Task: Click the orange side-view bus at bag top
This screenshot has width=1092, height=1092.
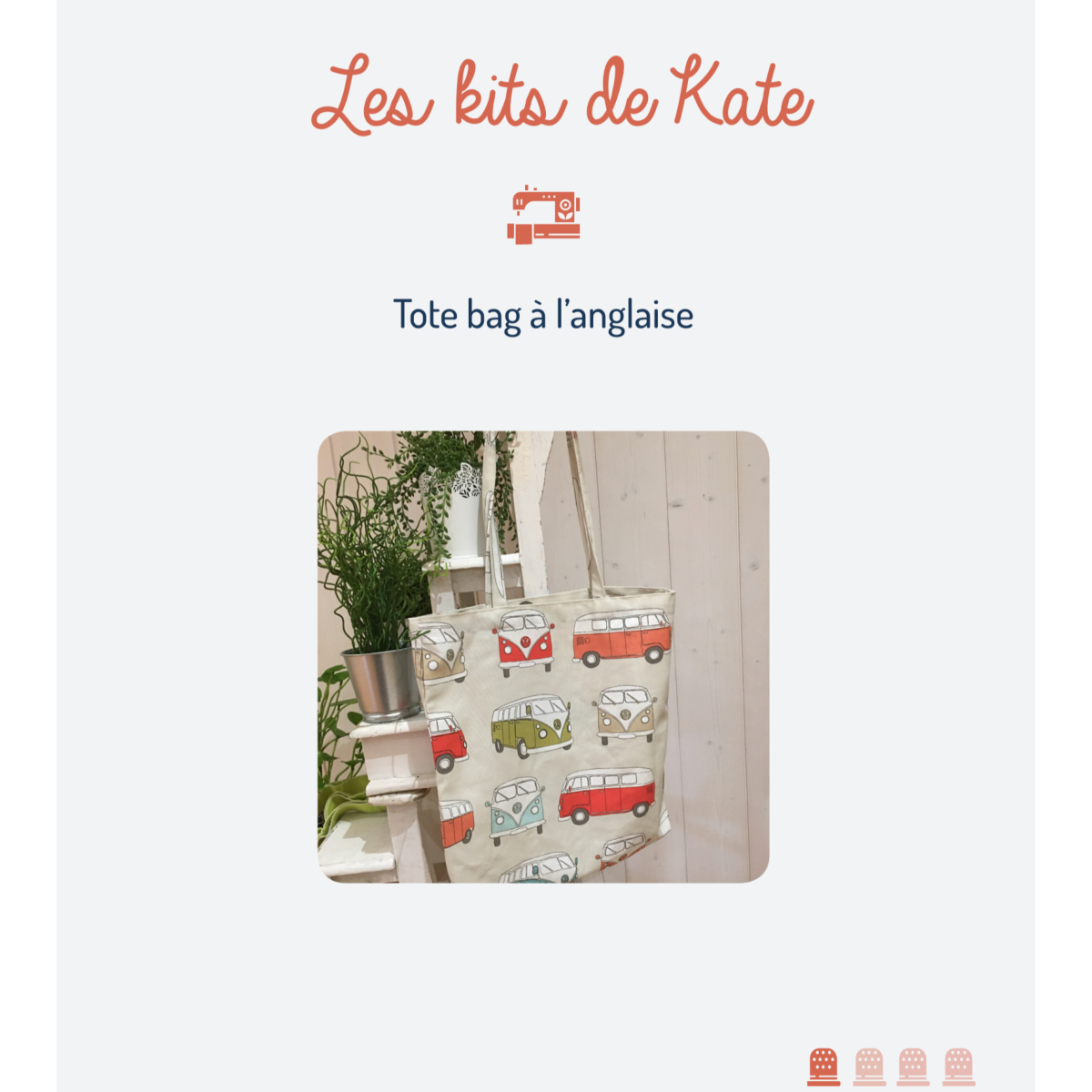Action: [622, 638]
